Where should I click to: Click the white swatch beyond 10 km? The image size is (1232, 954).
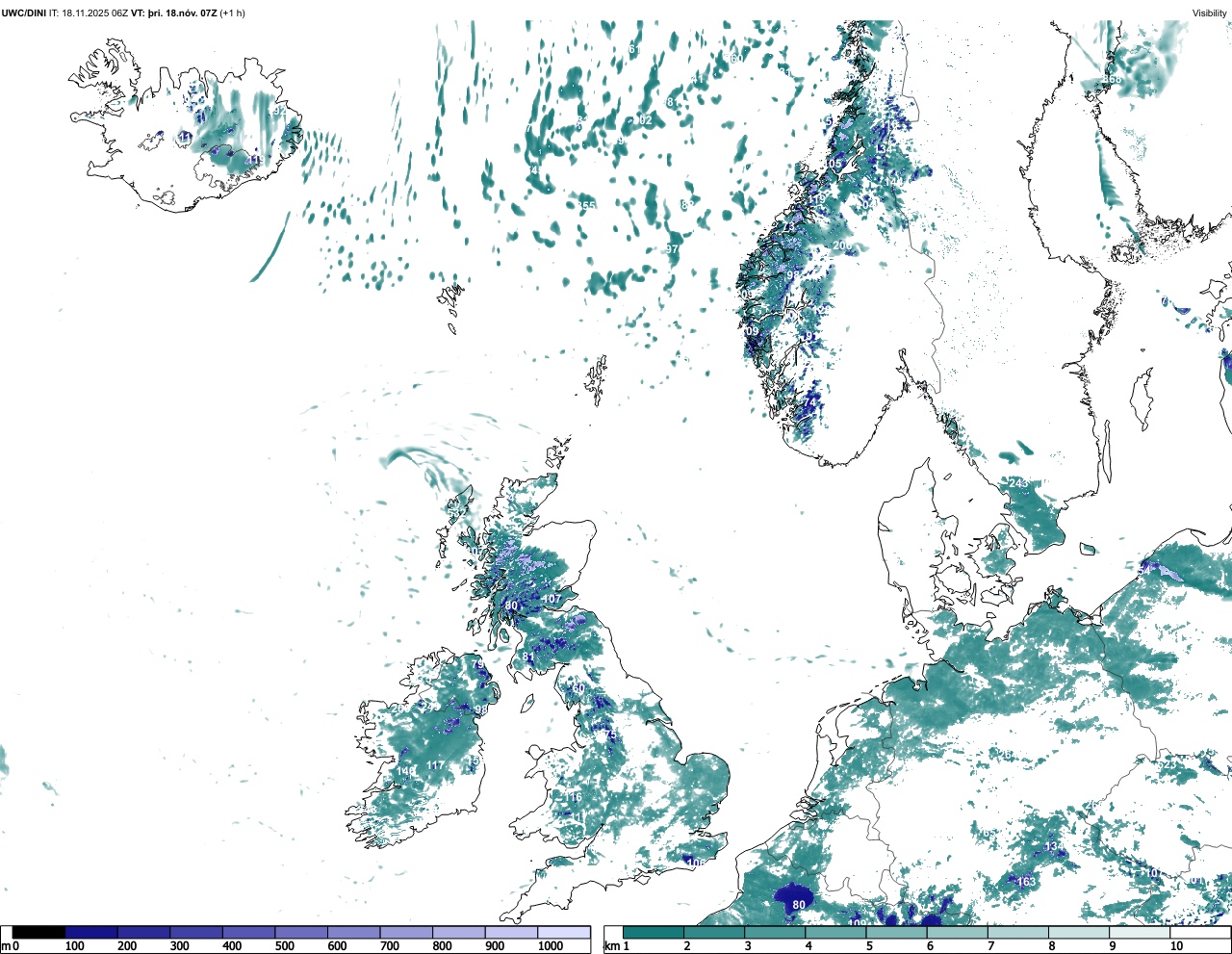tap(1200, 932)
